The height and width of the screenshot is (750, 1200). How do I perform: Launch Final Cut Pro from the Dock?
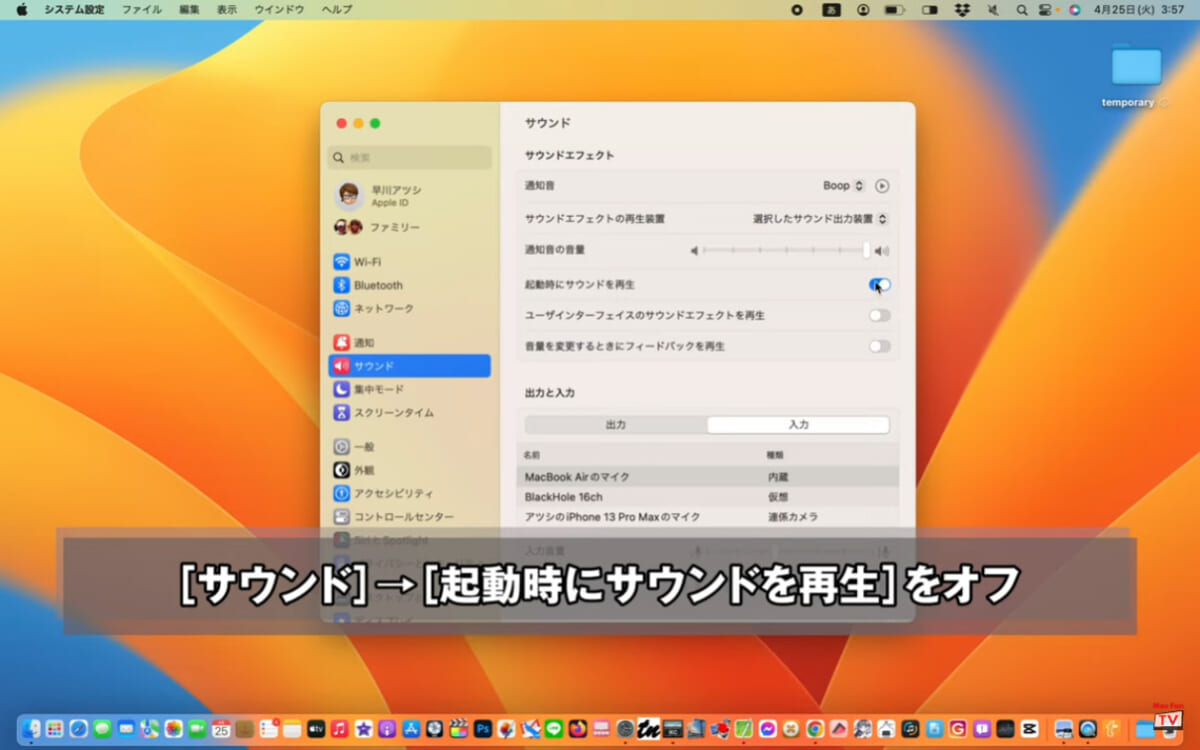tap(459, 729)
